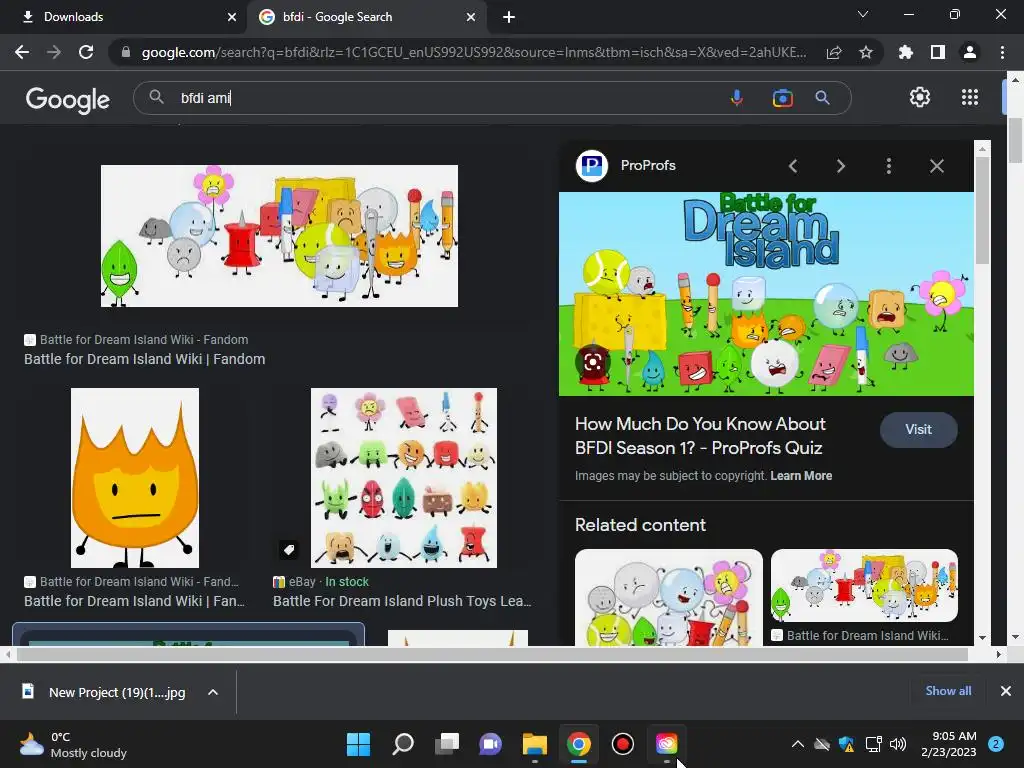The height and width of the screenshot is (768, 1024).
Task: Open clock and calendar at 9:05 AM
Action: coord(948,744)
